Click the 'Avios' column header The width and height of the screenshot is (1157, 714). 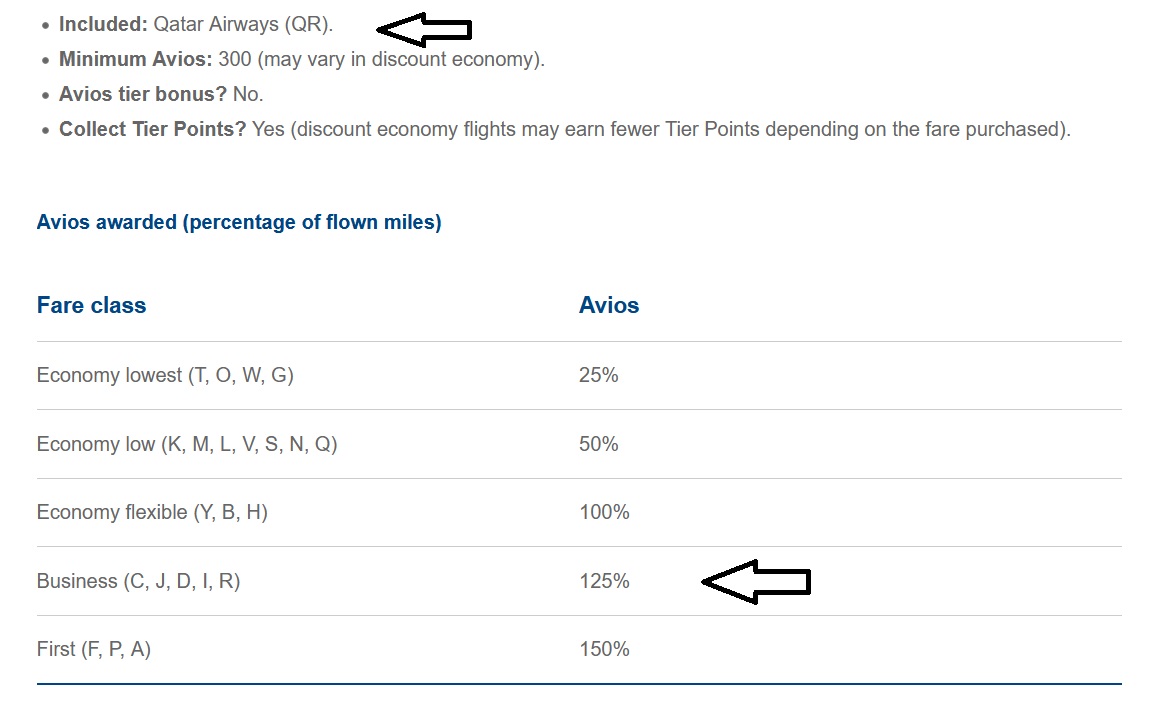click(609, 305)
